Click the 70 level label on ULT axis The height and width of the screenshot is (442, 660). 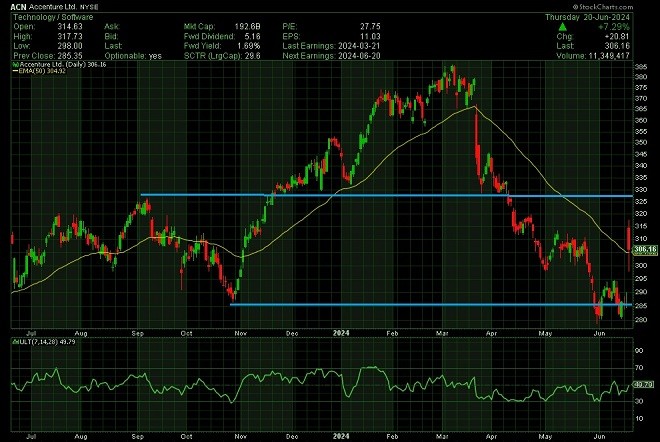pyautogui.click(x=639, y=367)
